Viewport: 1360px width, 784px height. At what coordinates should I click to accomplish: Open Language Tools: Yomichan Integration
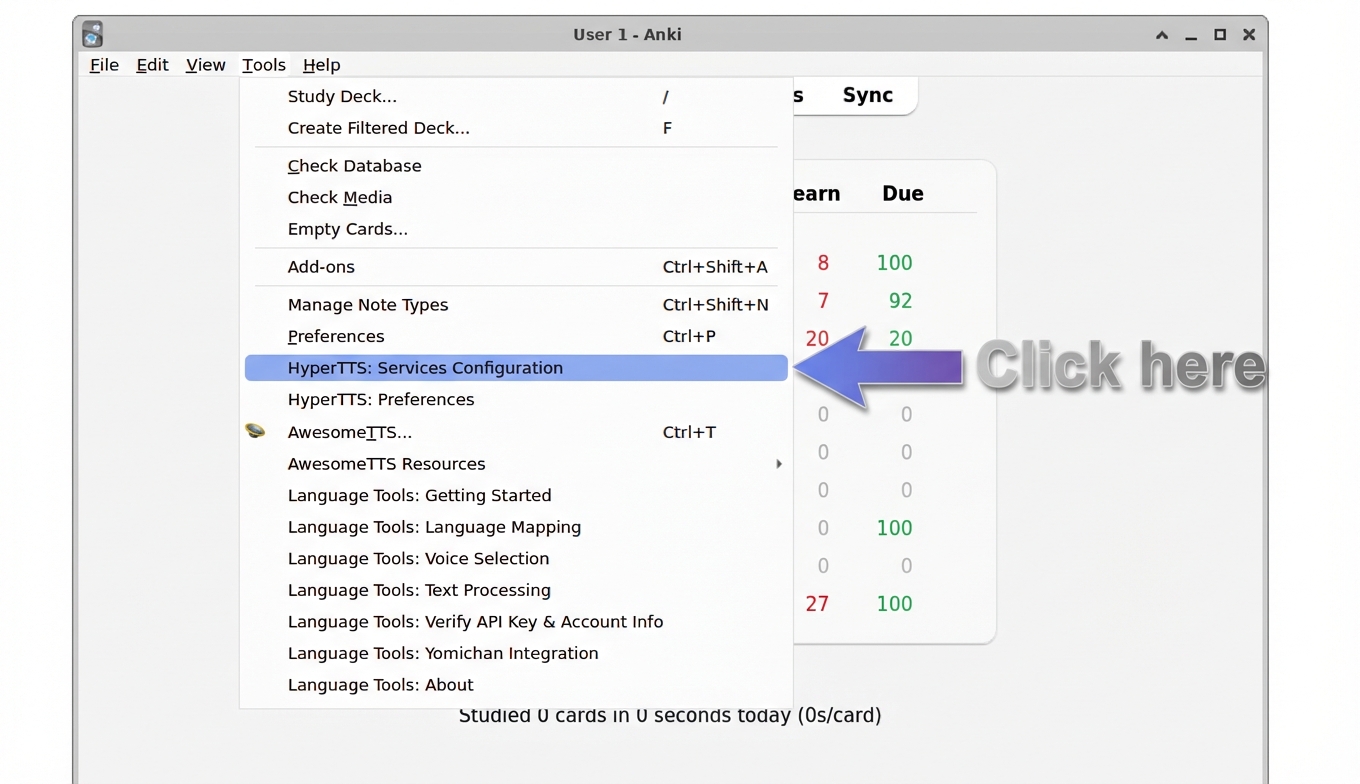point(443,653)
